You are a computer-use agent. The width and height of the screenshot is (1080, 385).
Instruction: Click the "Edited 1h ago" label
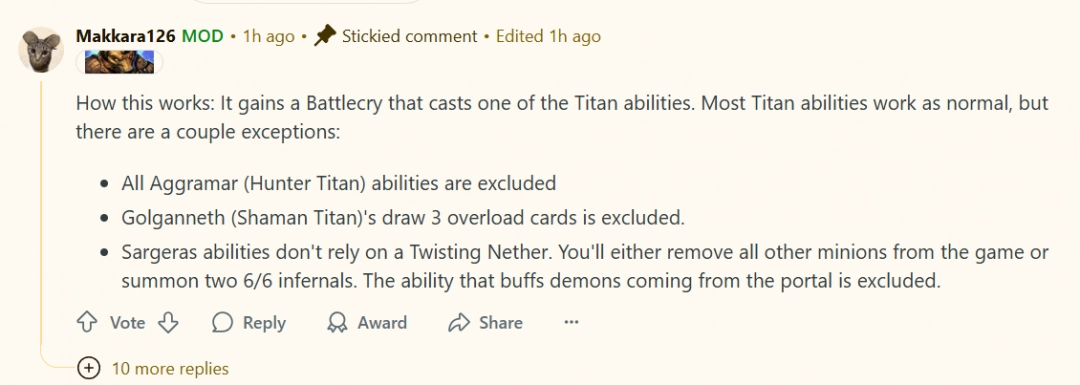pyautogui.click(x=548, y=37)
